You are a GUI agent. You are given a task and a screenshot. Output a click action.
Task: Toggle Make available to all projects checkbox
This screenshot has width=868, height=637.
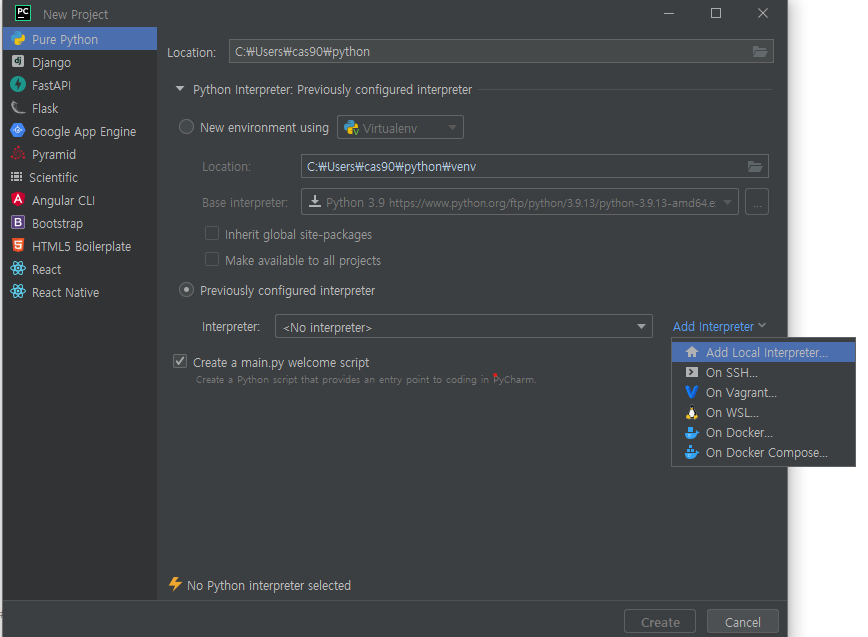pyautogui.click(x=211, y=259)
